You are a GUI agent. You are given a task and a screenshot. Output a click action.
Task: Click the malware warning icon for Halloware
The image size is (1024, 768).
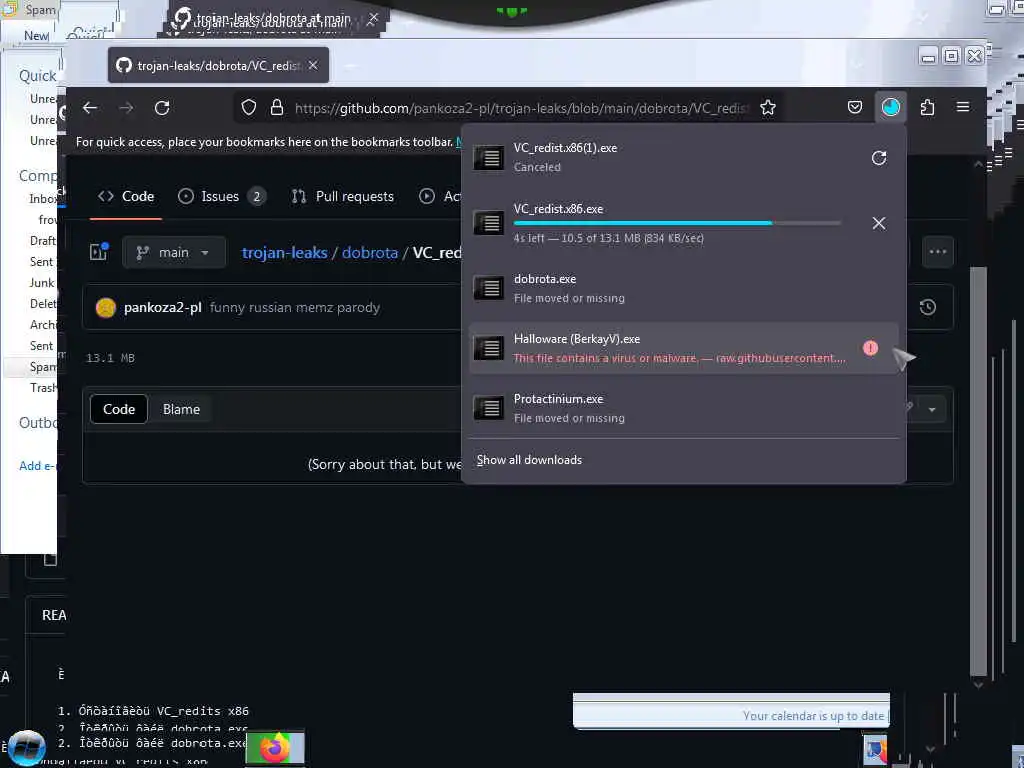click(871, 348)
